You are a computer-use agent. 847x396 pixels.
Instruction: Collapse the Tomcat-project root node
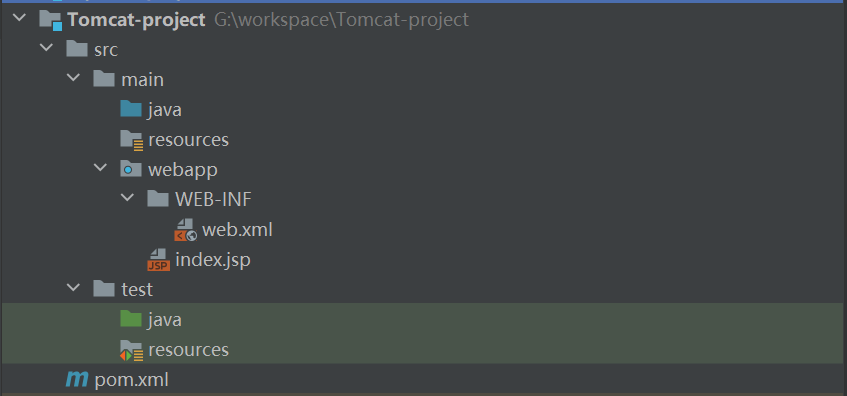(x=19, y=18)
